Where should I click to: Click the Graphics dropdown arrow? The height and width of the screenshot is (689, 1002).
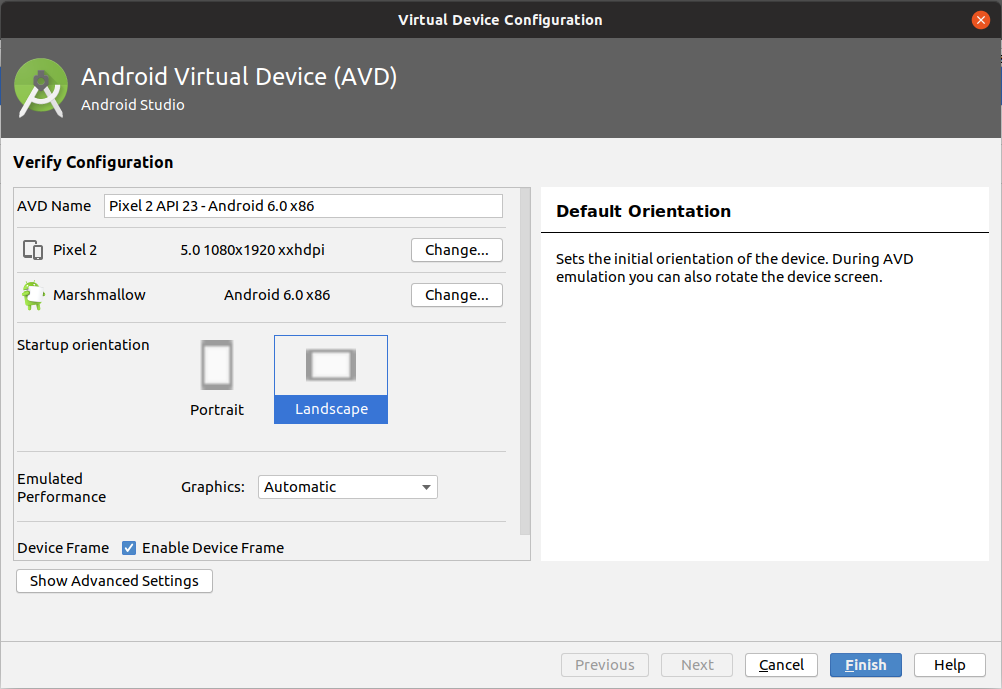pos(426,487)
